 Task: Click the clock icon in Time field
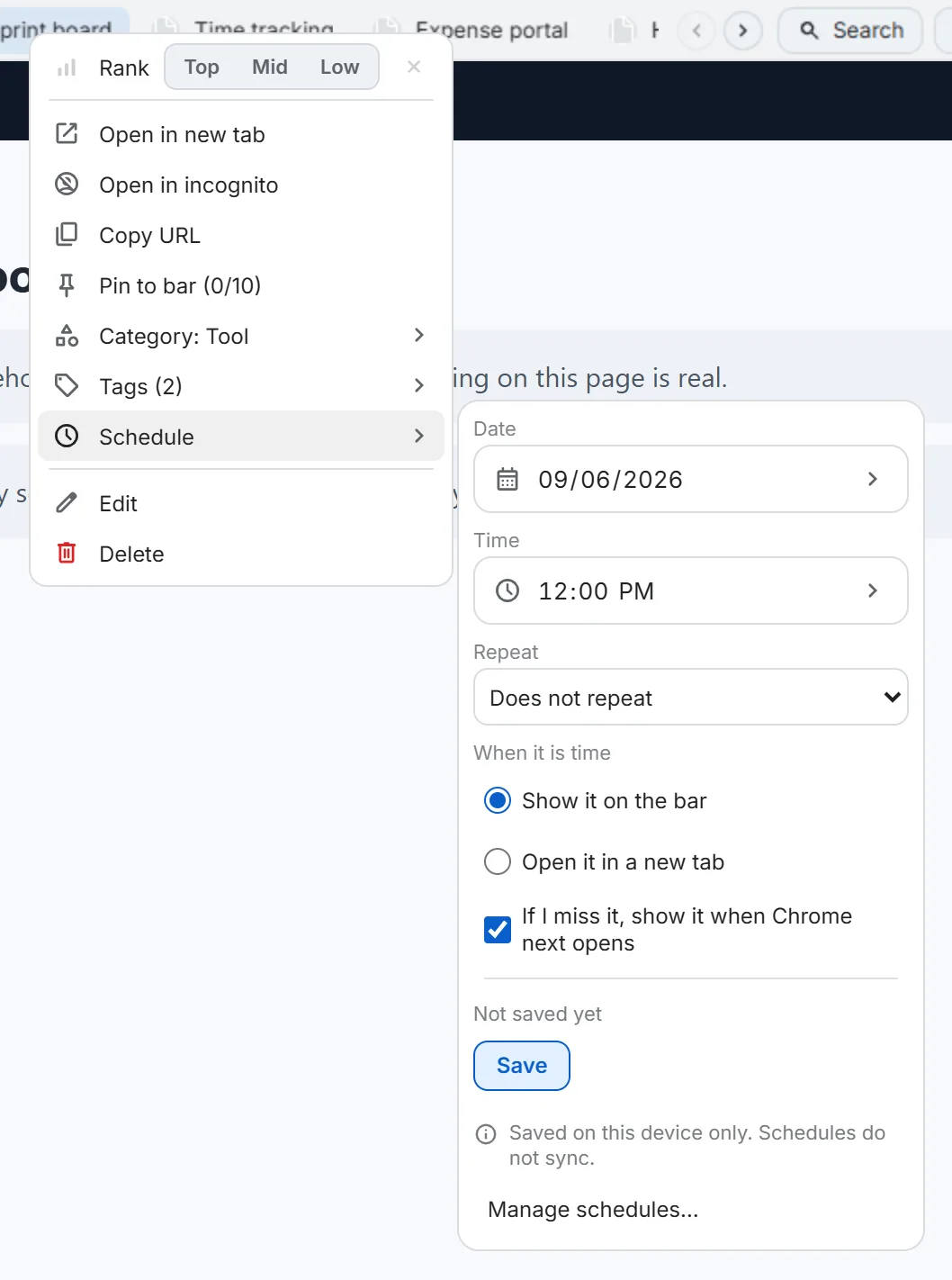click(x=507, y=590)
